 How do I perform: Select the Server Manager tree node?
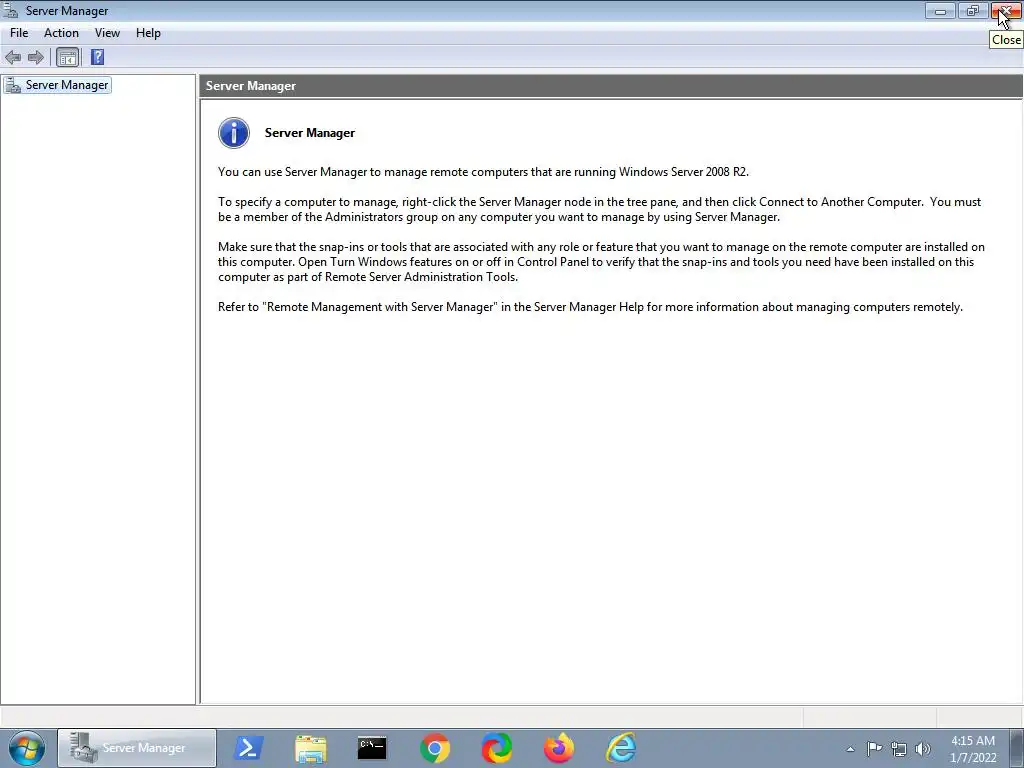coord(57,85)
